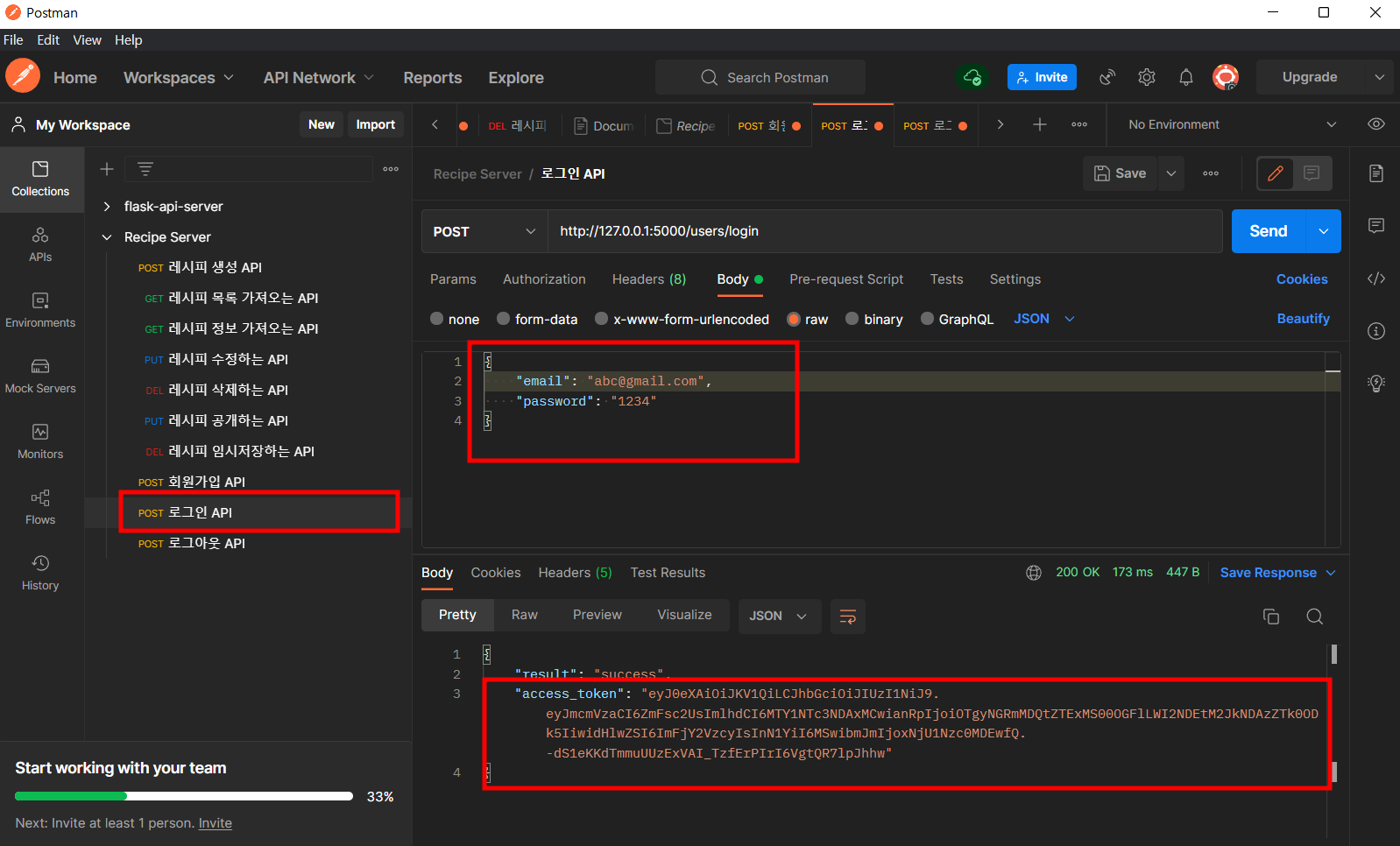
Task: Open the Mock Servers sidebar panel
Action: [40, 376]
